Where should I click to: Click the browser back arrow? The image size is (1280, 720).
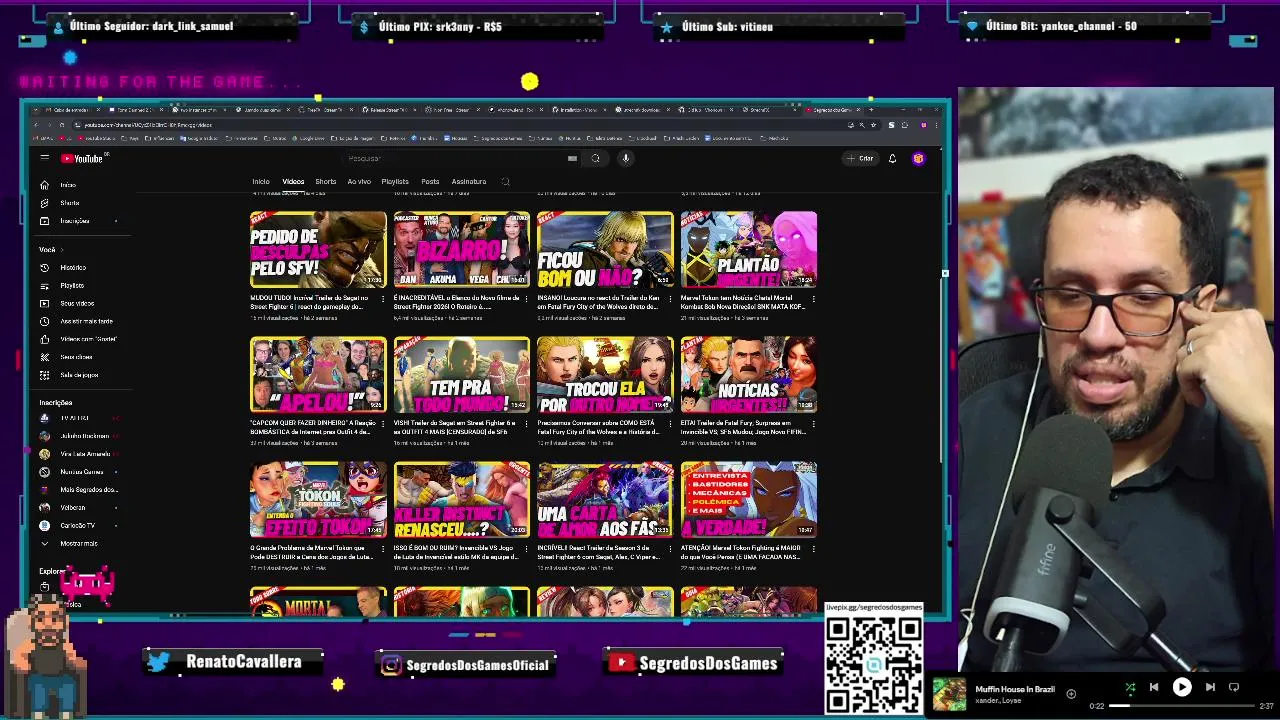(36, 125)
